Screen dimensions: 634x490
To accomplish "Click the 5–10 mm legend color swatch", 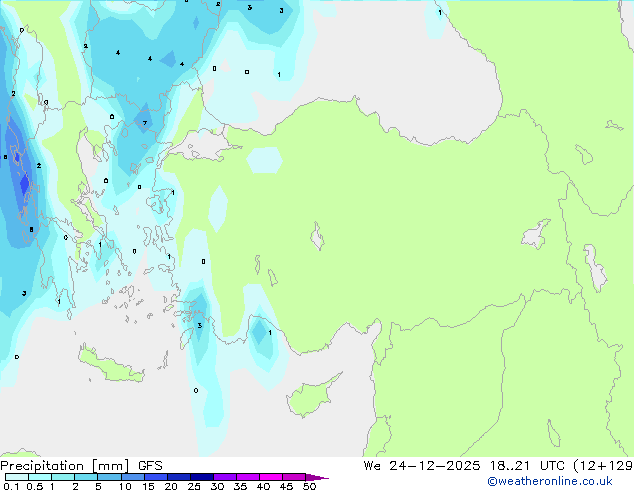I will pyautogui.click(x=109, y=477).
